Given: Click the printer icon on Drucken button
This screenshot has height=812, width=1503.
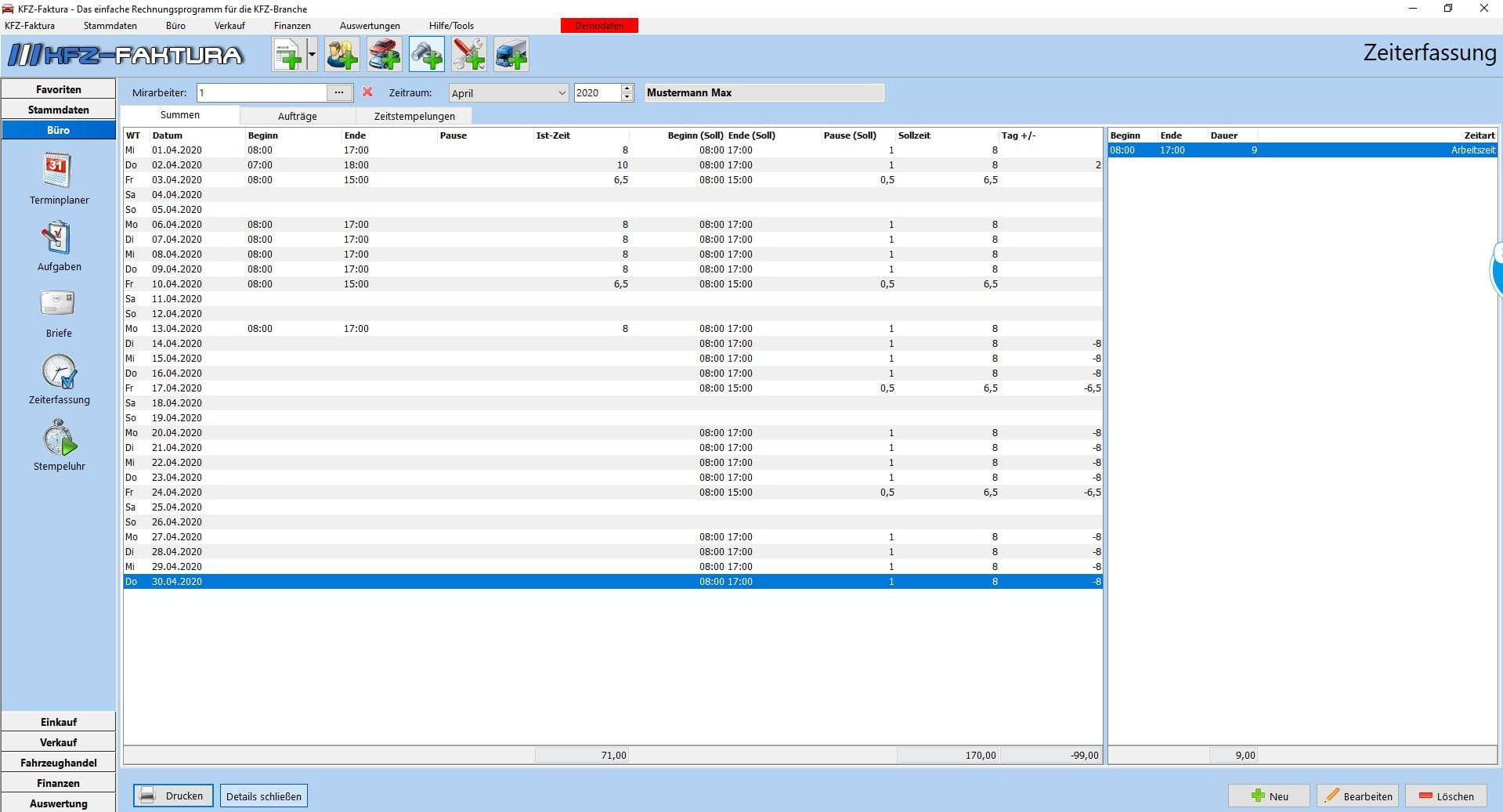Looking at the screenshot, I should click(148, 796).
